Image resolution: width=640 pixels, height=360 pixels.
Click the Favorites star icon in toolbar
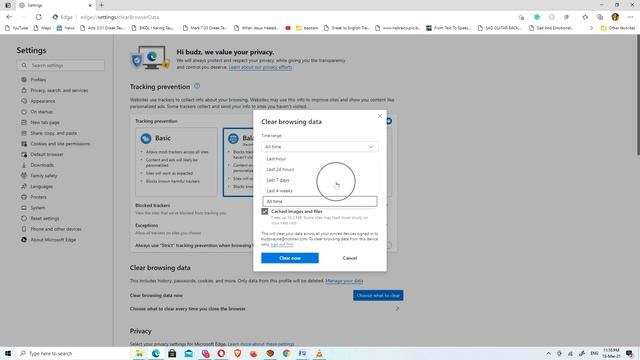585,17
